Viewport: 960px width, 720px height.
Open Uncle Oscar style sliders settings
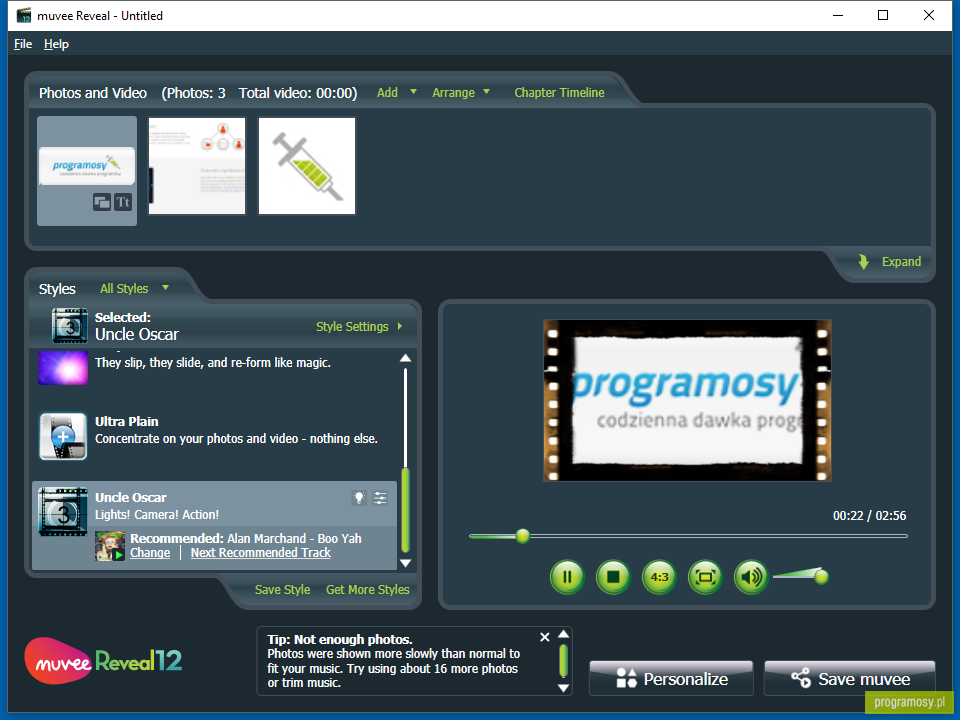pos(380,498)
